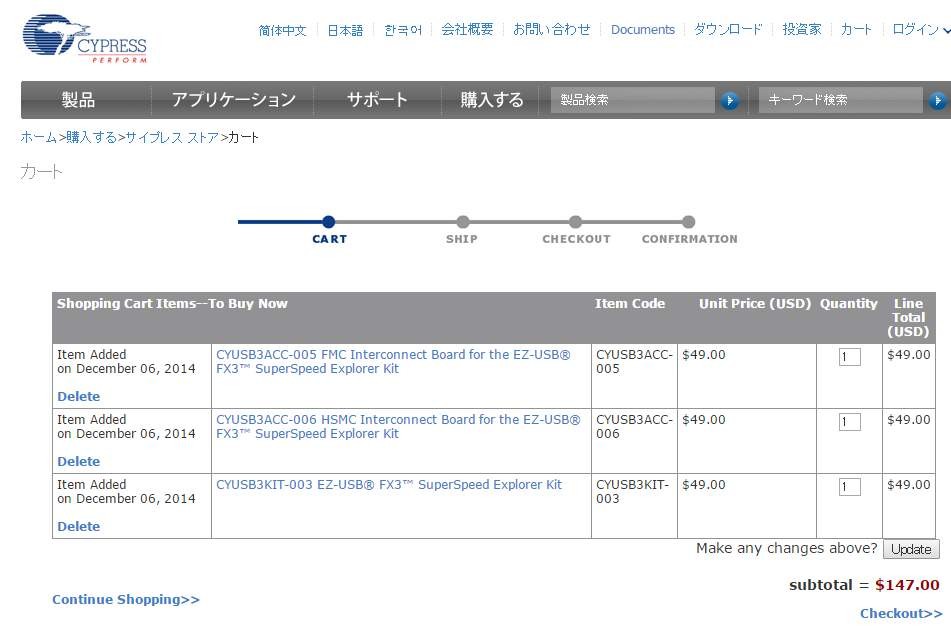Viewport: 951px width, 626px height.
Task: Delete the CYUSB3ACC-006 cart item
Action: (79, 461)
